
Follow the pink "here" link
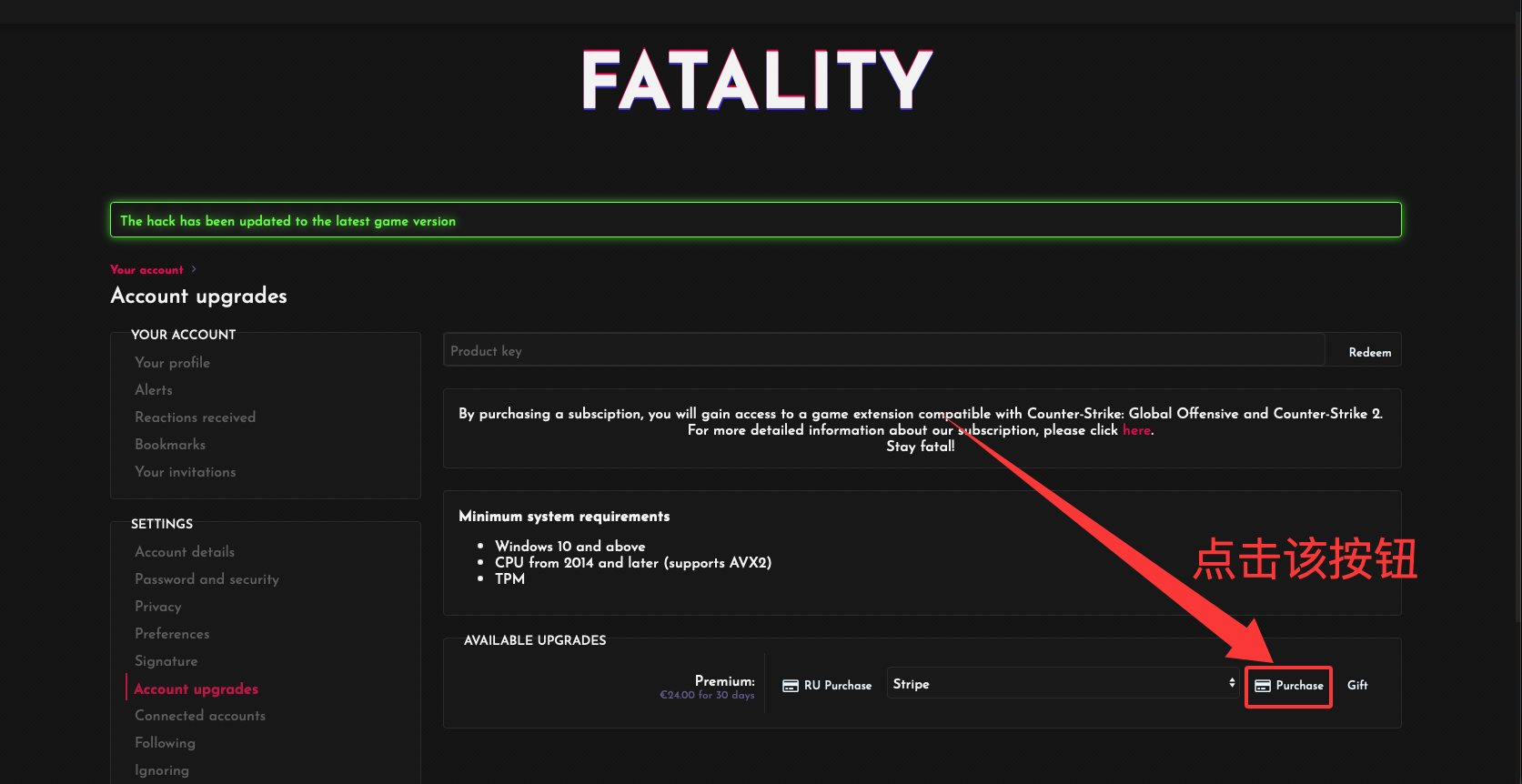[1136, 430]
